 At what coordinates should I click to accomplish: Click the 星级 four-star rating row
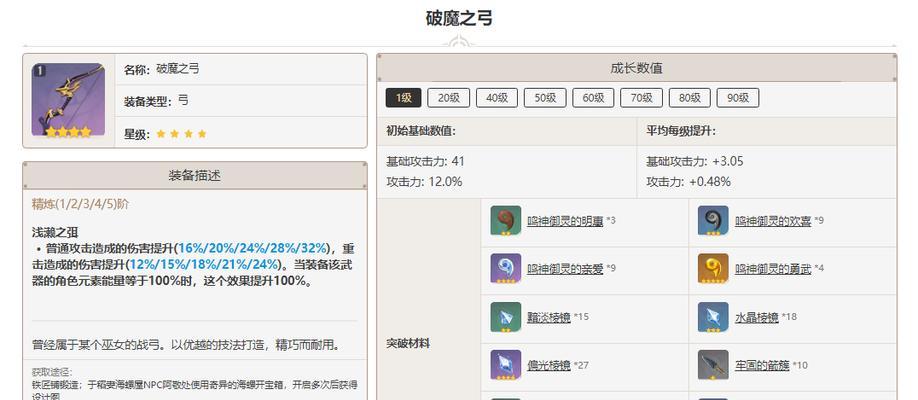[241, 133]
